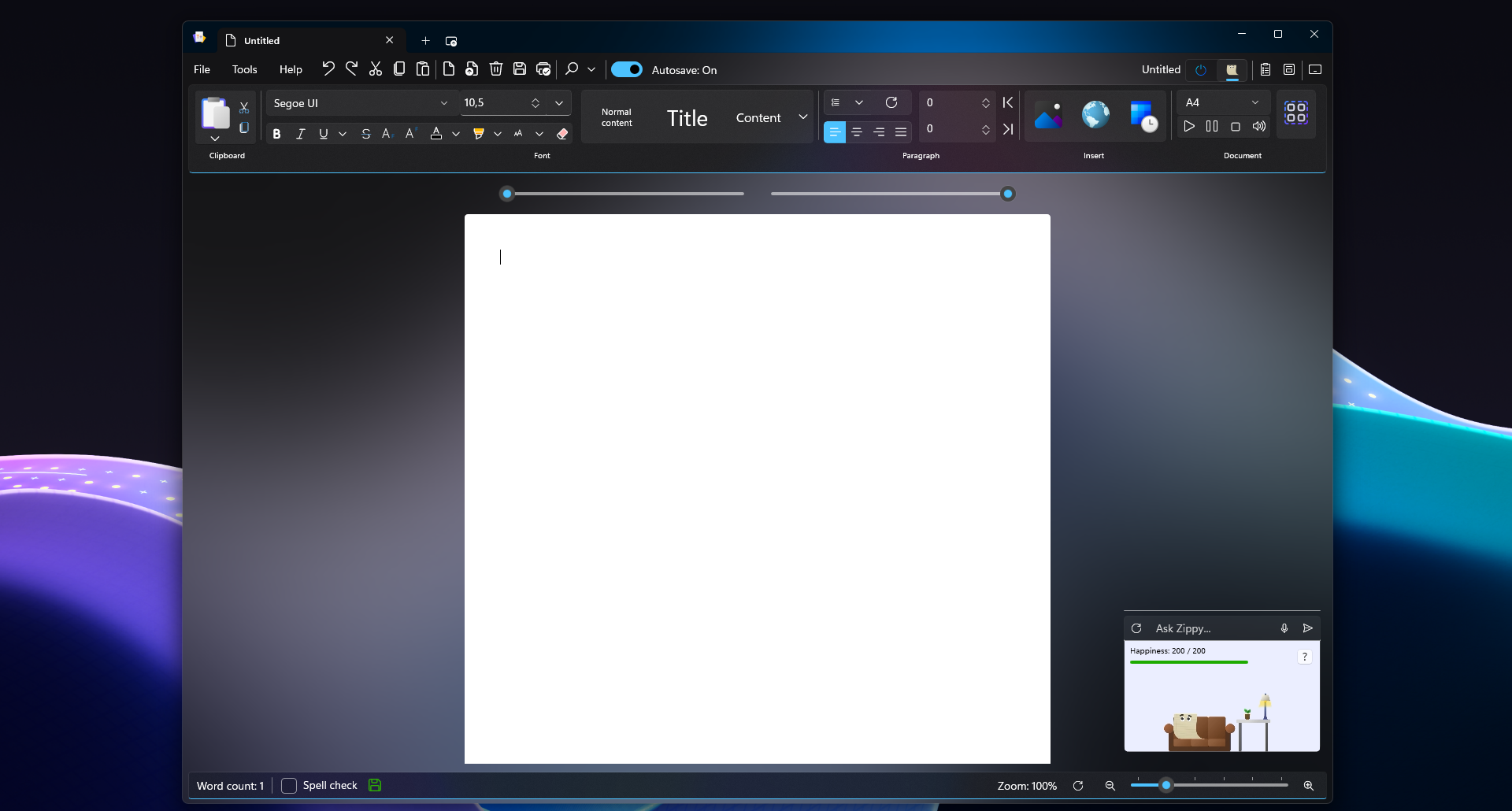This screenshot has width=1512, height=811.
Task: Open the A4 page size dropdown
Action: pos(1255,102)
